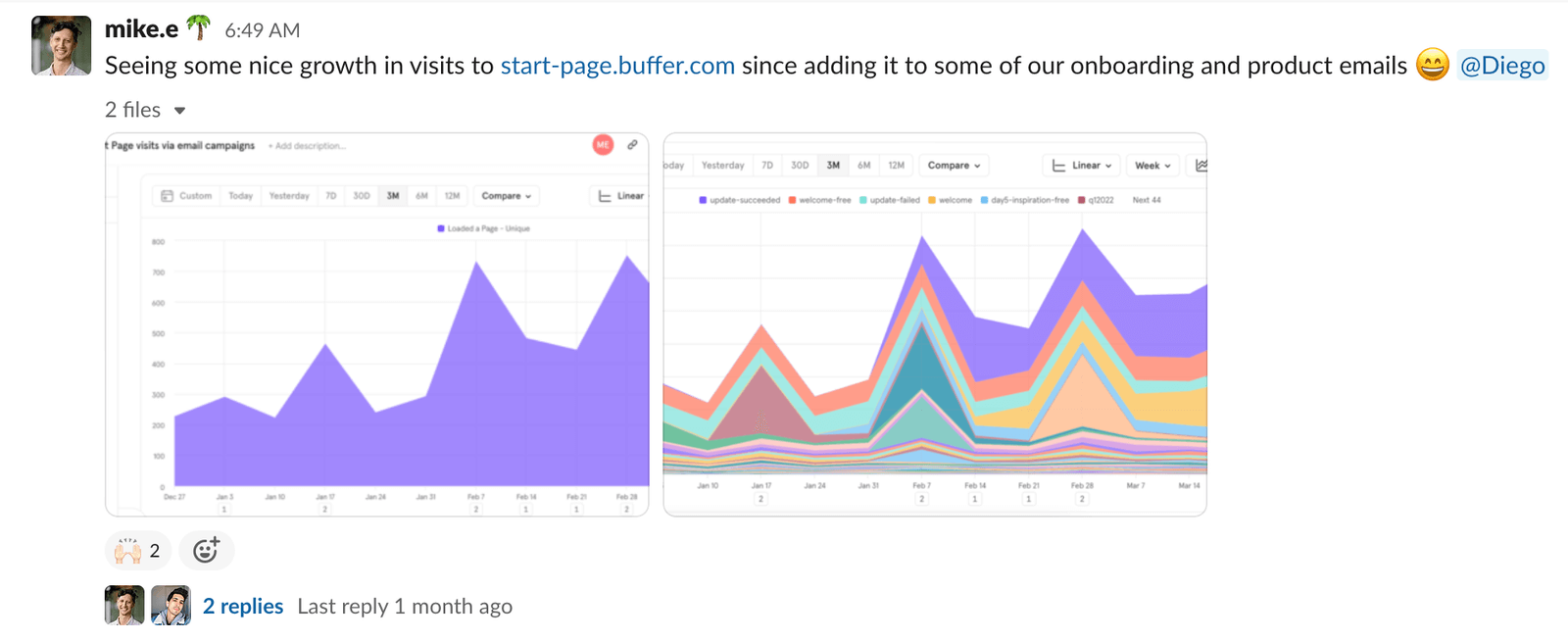Collapse the 2 files section
The image size is (1568, 641).
pyautogui.click(x=179, y=110)
